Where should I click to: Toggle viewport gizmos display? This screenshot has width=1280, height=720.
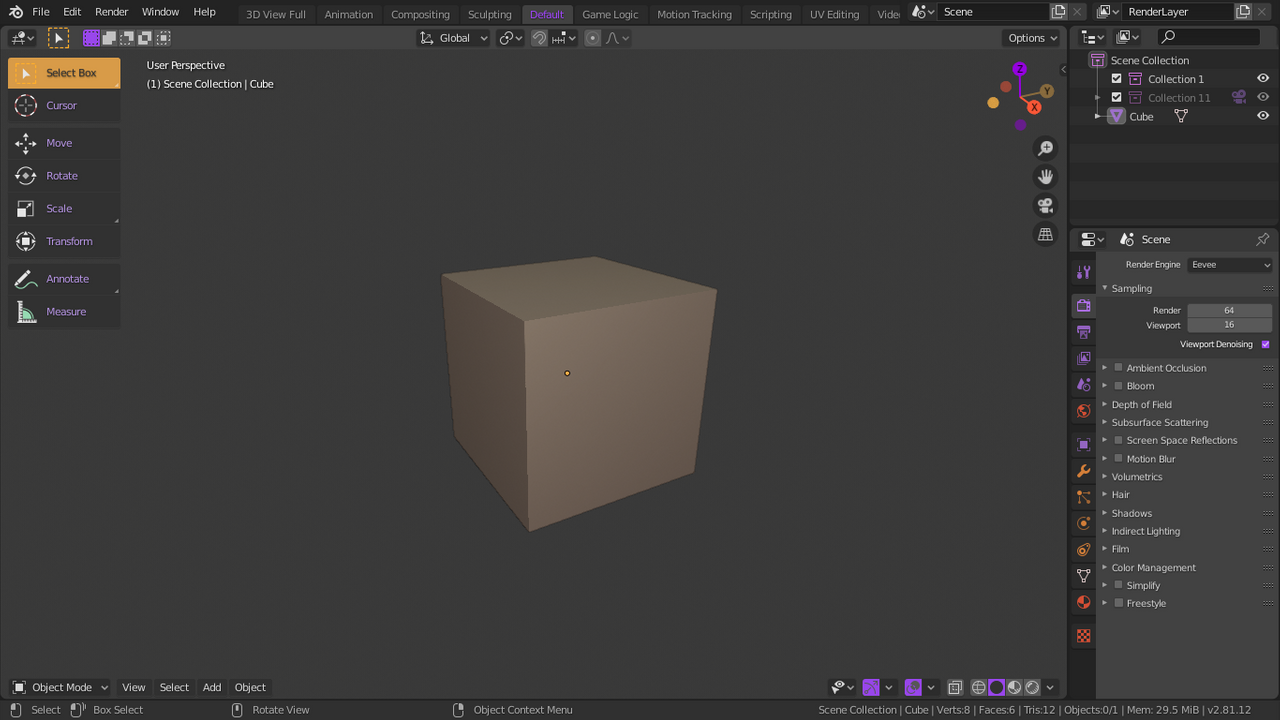click(871, 687)
